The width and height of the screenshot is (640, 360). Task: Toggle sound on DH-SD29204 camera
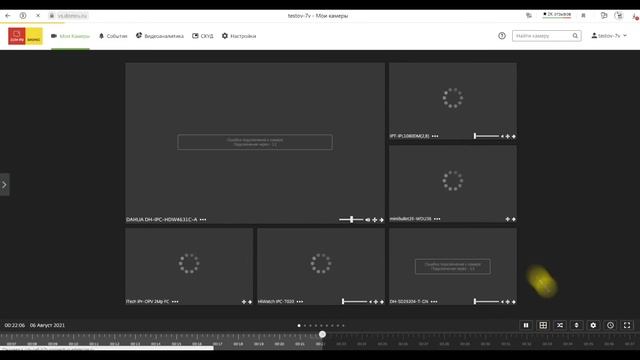[502, 302]
